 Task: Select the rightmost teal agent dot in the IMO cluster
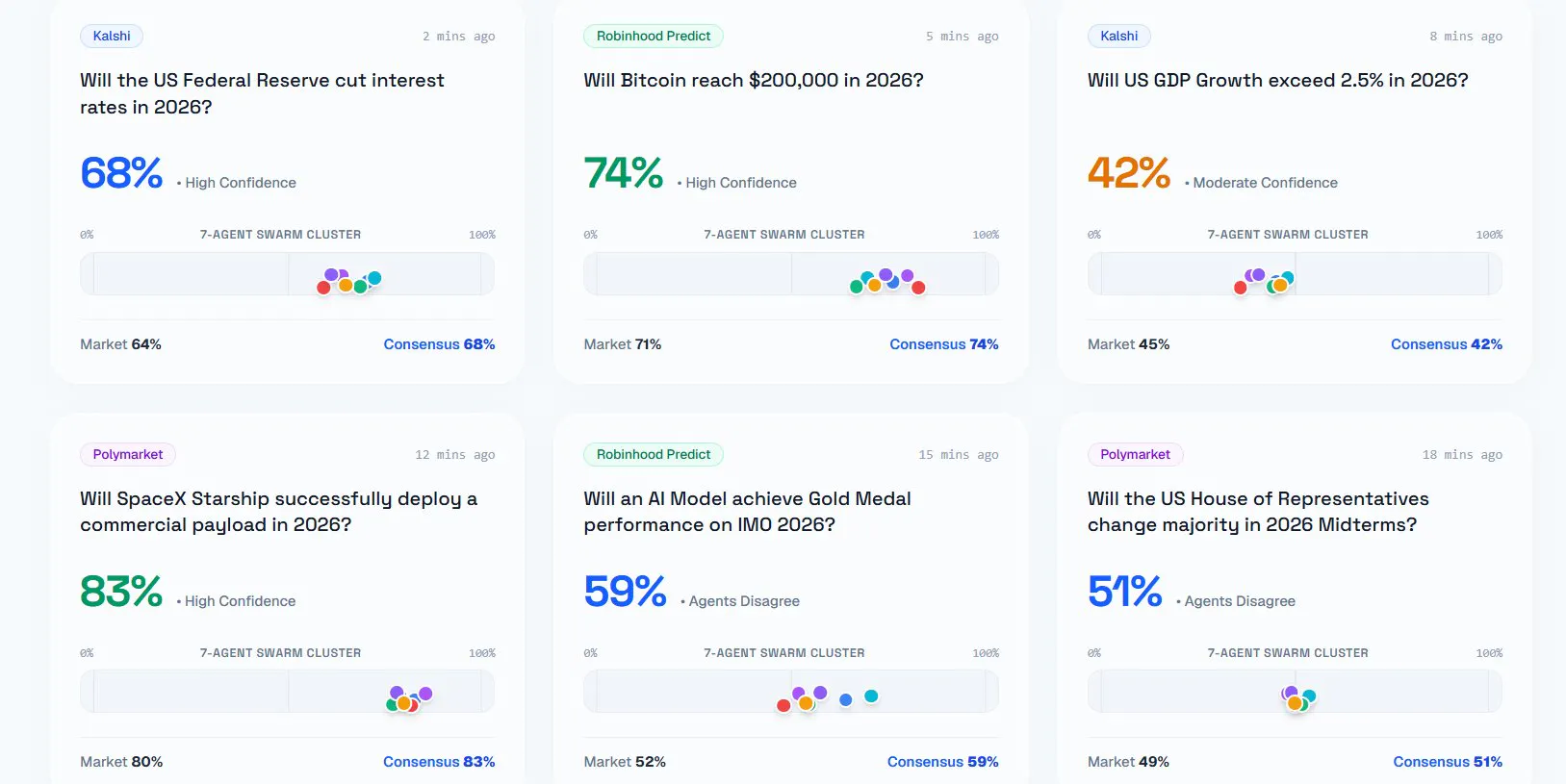pos(871,696)
